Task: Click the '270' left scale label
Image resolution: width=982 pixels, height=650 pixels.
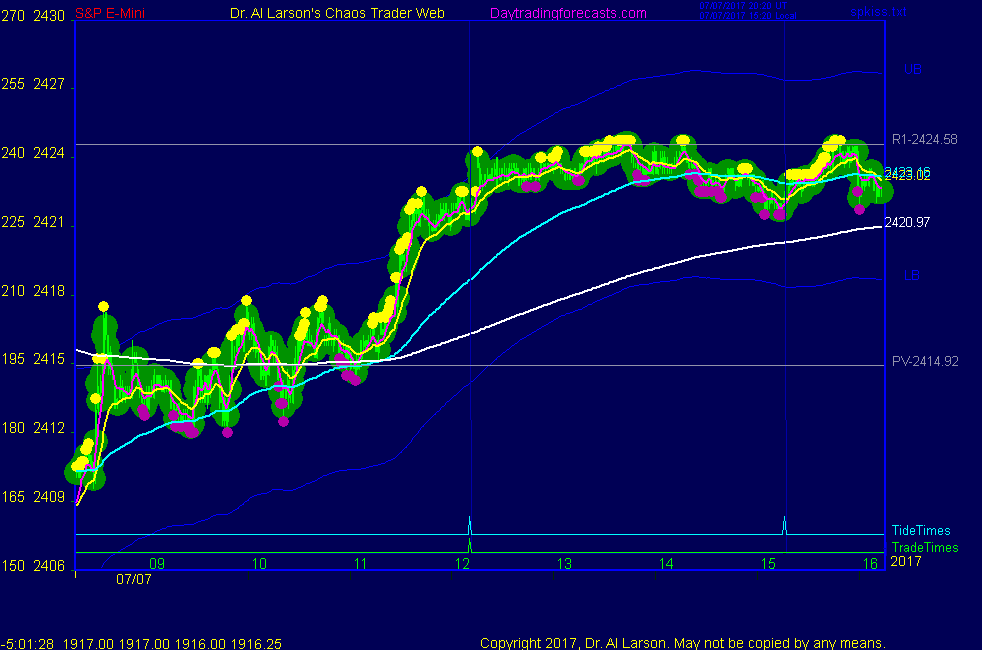Action: click(13, 16)
